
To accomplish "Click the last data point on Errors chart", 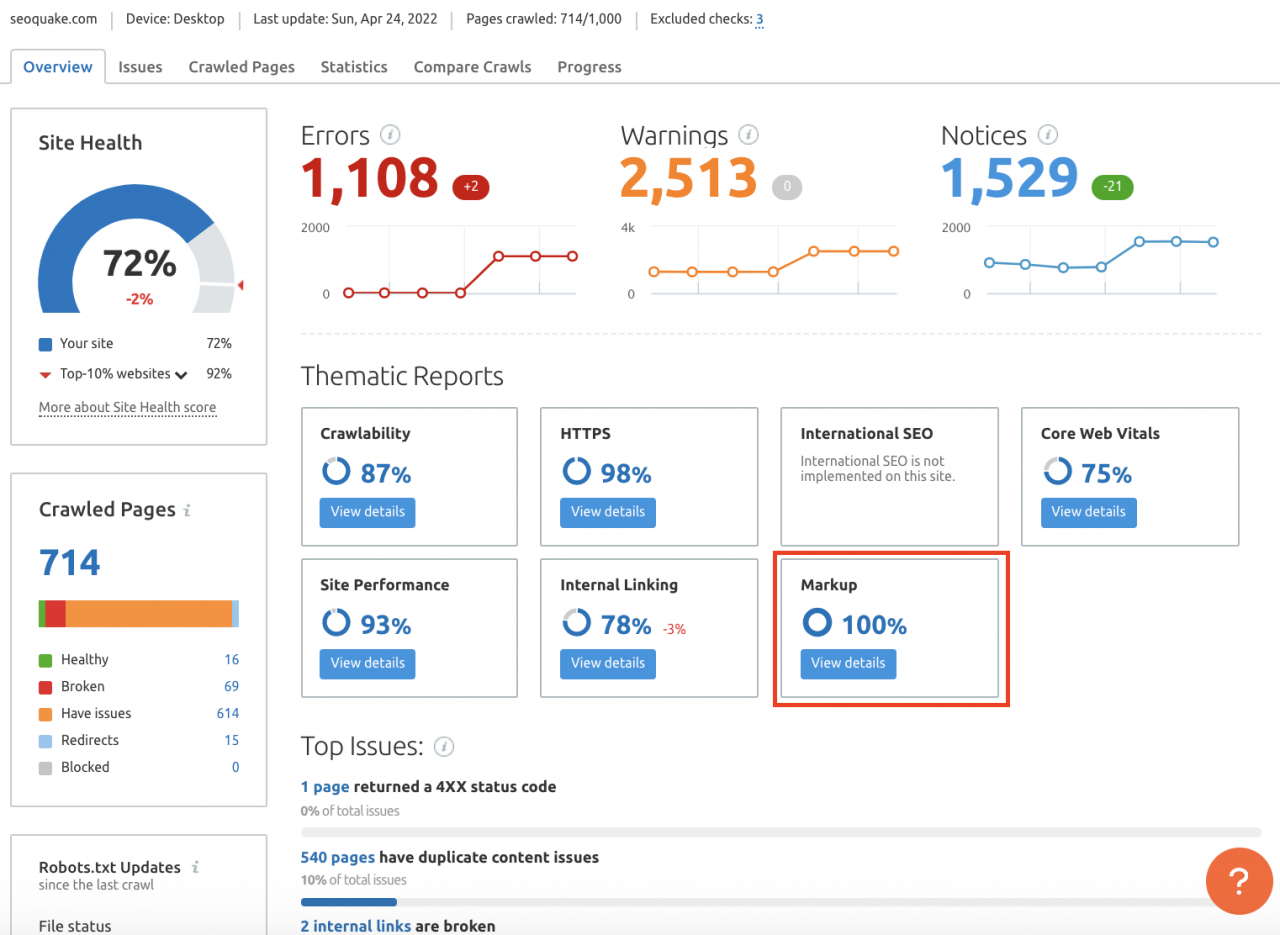I will [573, 256].
